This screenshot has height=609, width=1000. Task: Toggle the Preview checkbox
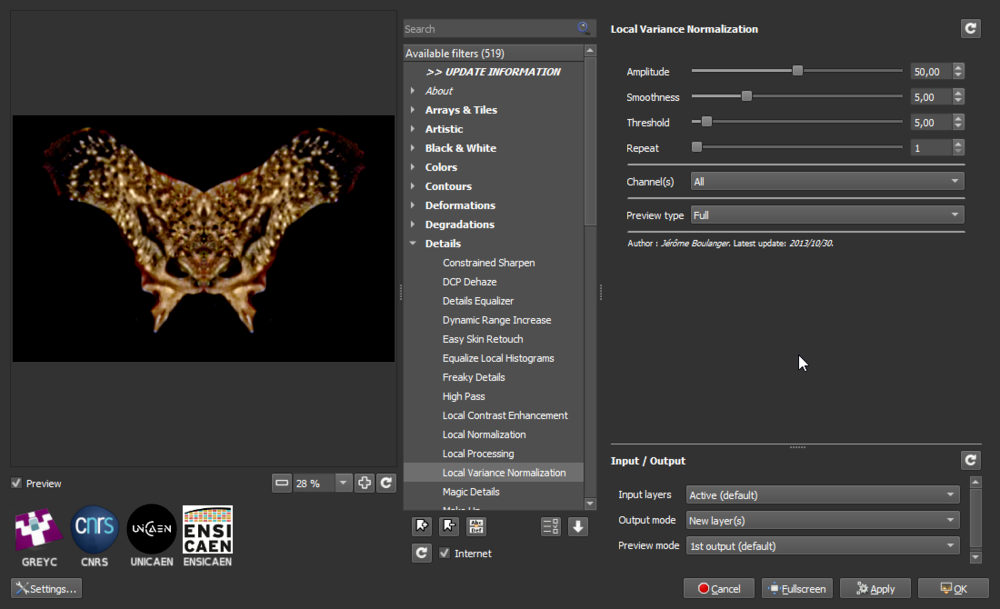click(x=17, y=483)
